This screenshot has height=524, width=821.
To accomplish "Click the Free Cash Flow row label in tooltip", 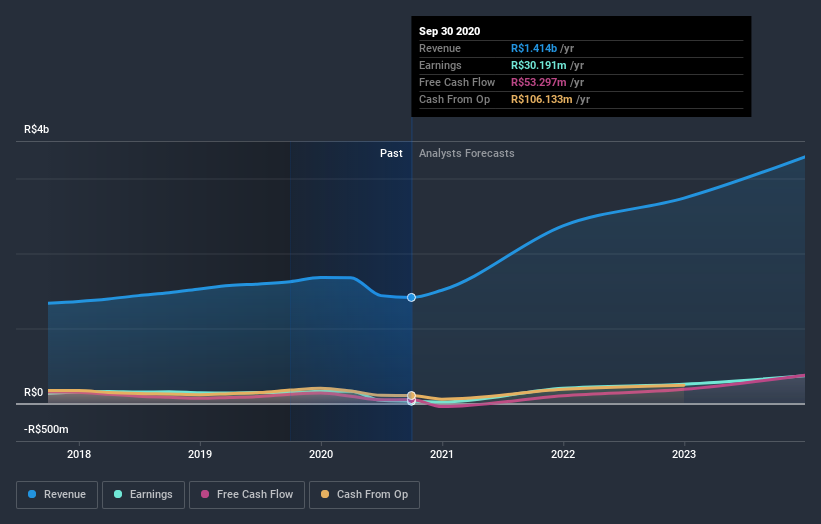I will [x=457, y=82].
